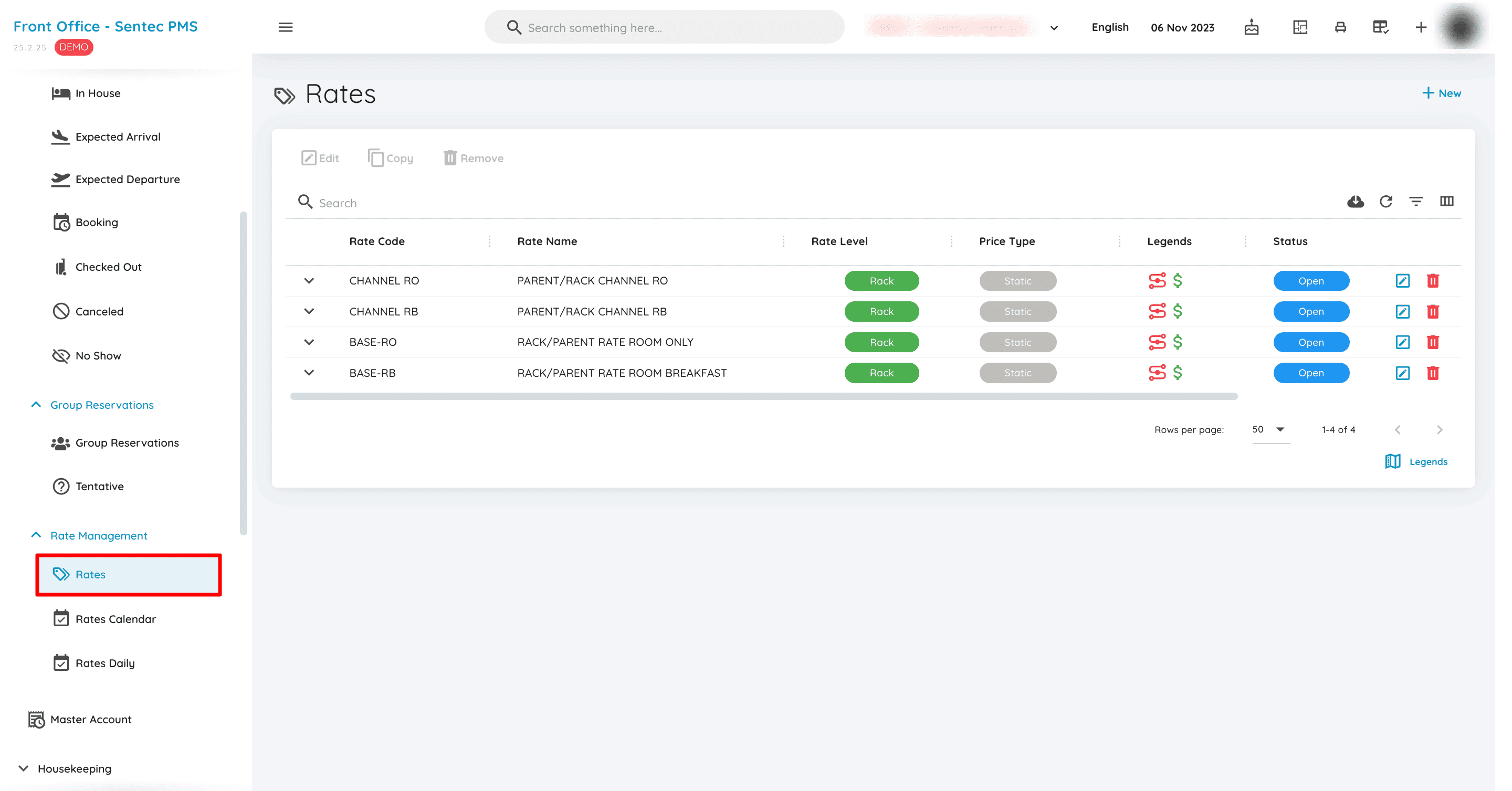Click the Legends link below the table
Viewport: 1512px width, 791px height.
(1416, 462)
